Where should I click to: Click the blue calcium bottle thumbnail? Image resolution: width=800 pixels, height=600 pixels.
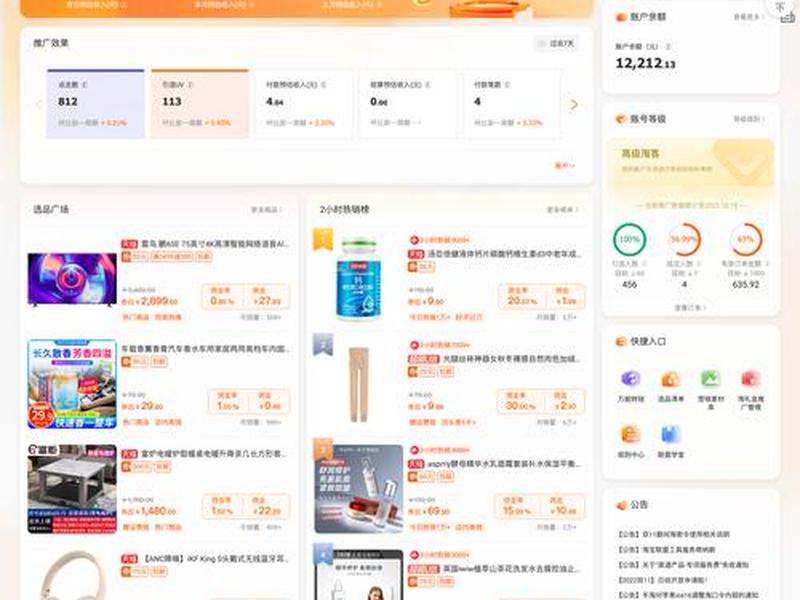point(359,279)
